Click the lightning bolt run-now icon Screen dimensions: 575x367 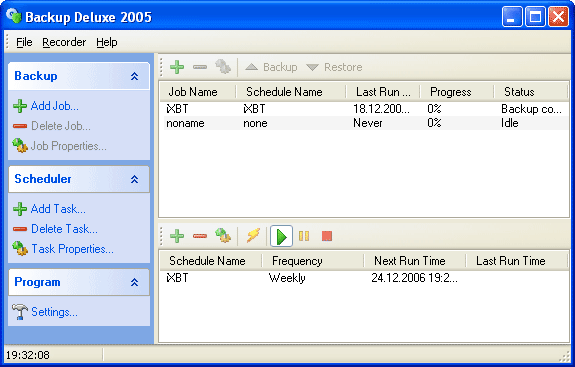pos(253,235)
